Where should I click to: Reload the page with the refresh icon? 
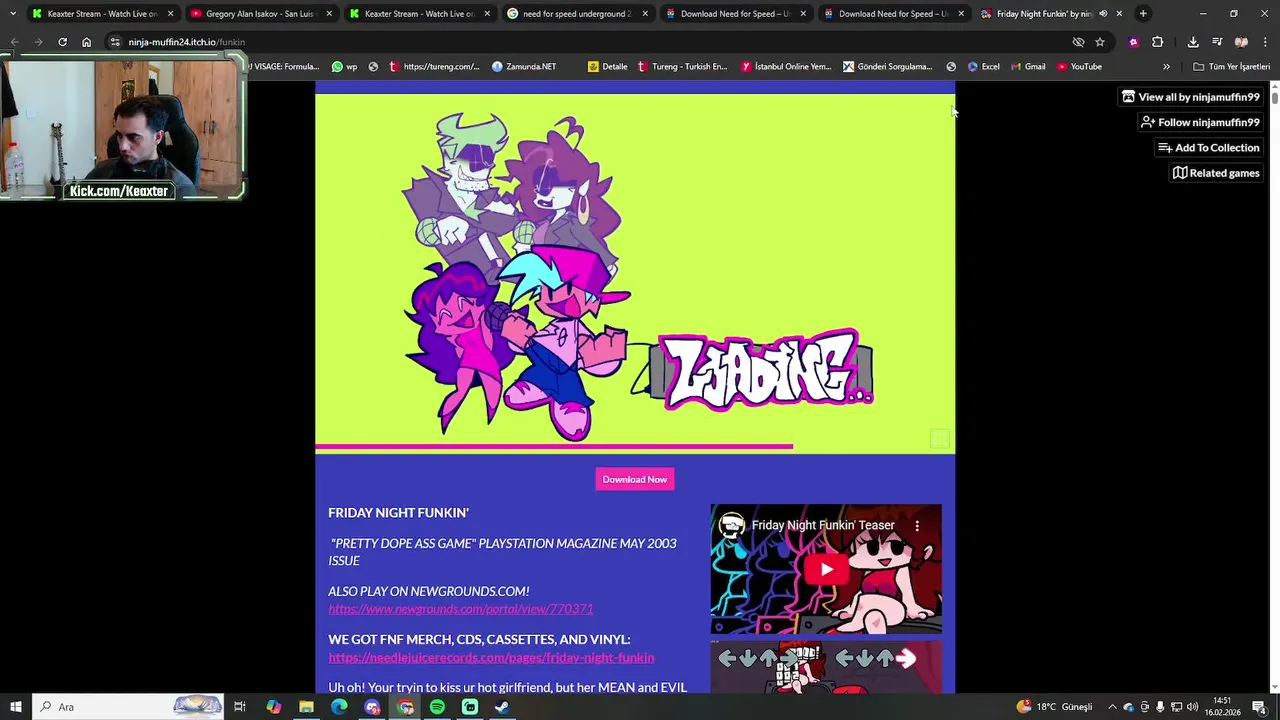[62, 42]
